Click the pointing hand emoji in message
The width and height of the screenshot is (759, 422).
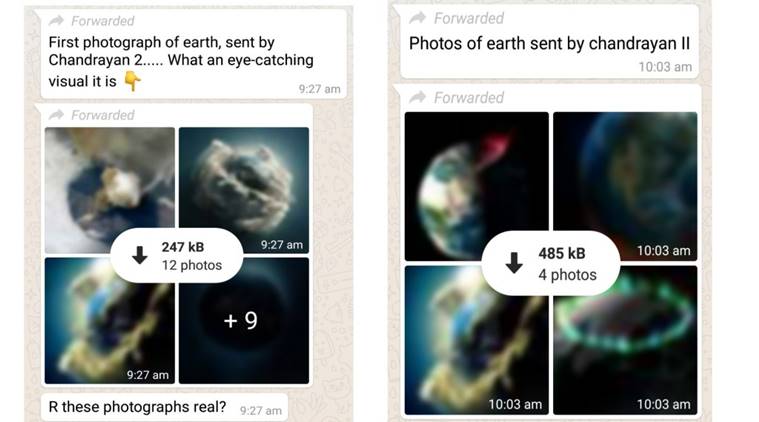point(132,81)
